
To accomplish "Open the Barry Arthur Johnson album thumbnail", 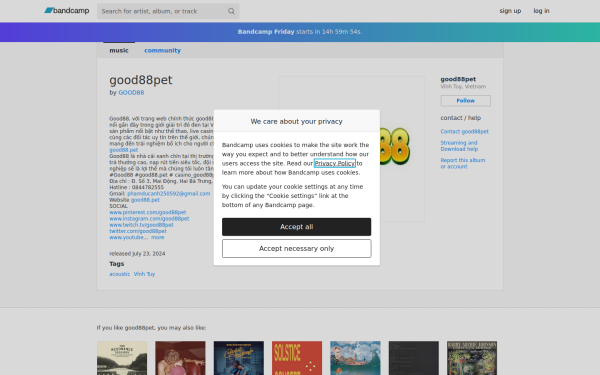I will (472, 358).
